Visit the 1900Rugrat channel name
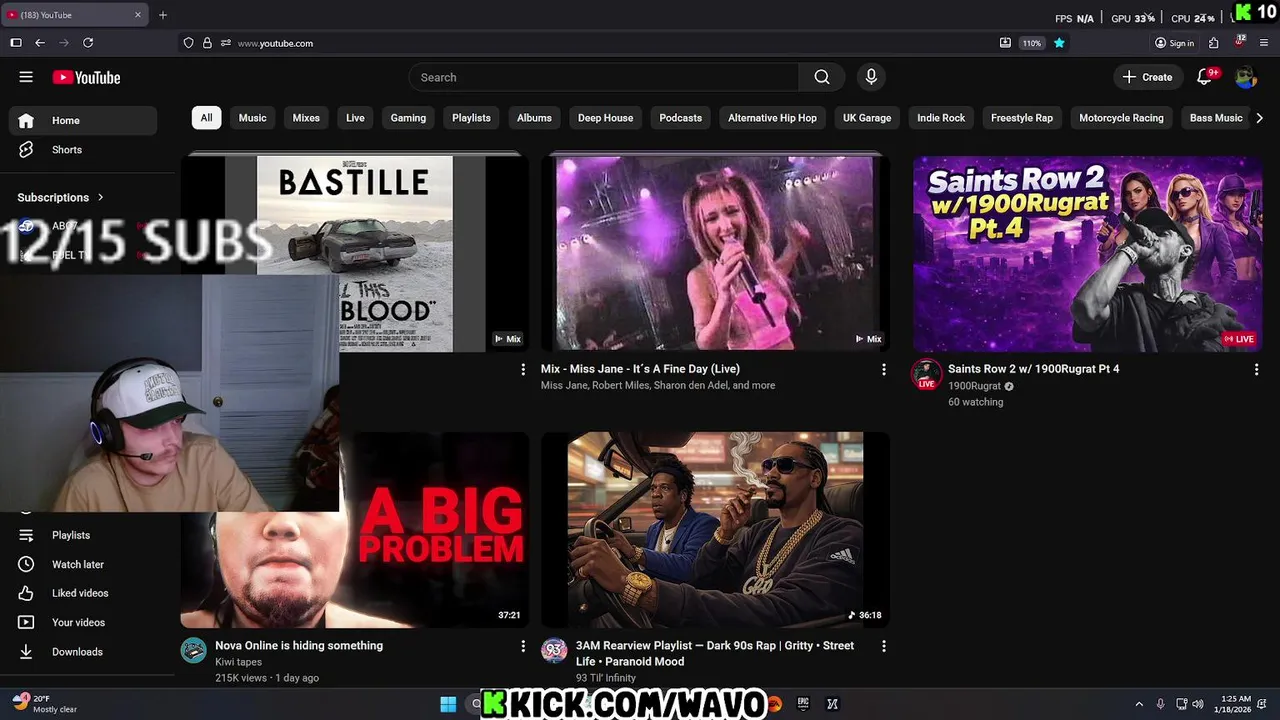Screen dimensions: 1280x720 pos(974,386)
